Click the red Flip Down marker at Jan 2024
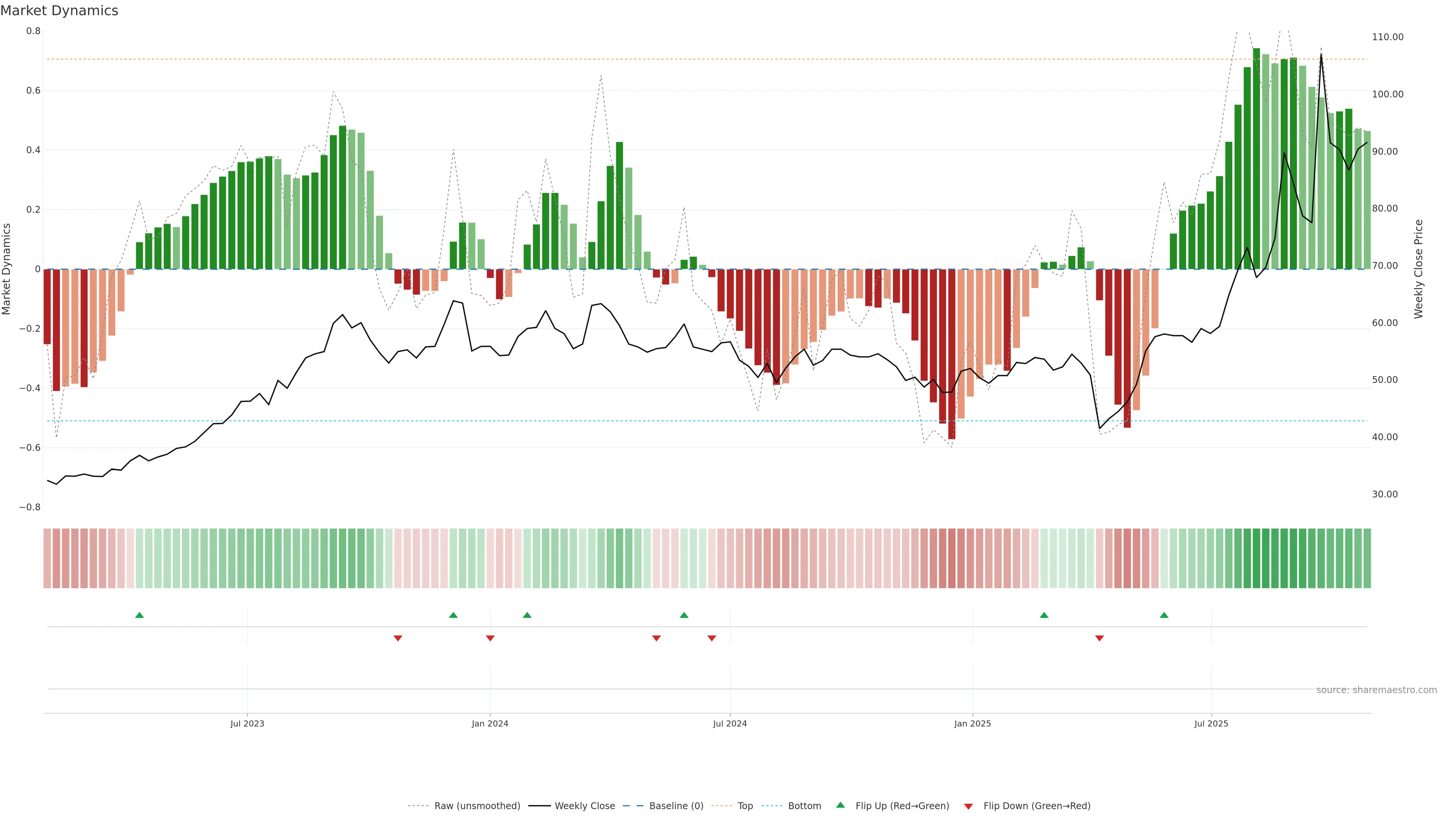Image resolution: width=1456 pixels, height=819 pixels. pyautogui.click(x=490, y=638)
